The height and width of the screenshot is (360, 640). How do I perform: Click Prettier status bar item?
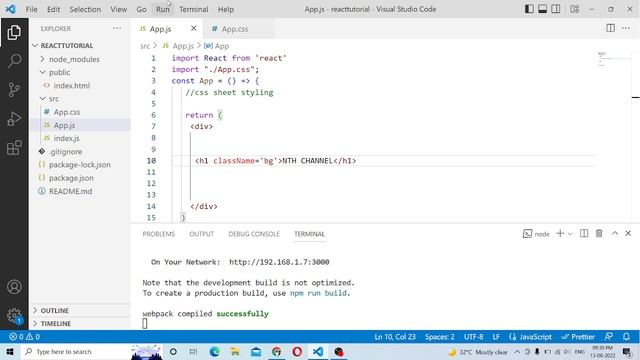point(578,337)
